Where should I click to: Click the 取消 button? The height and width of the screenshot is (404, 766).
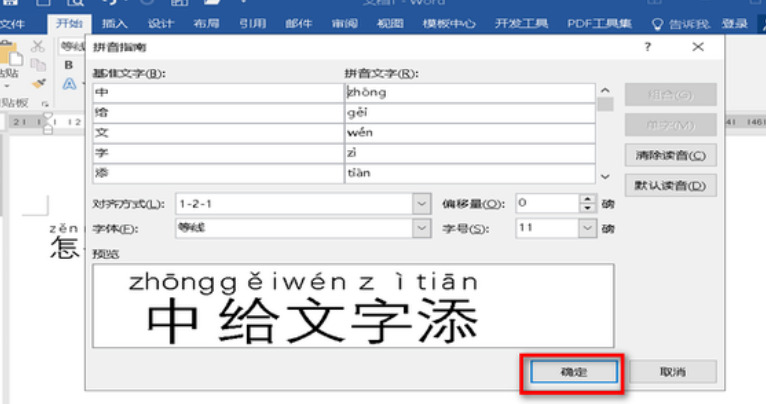673,372
